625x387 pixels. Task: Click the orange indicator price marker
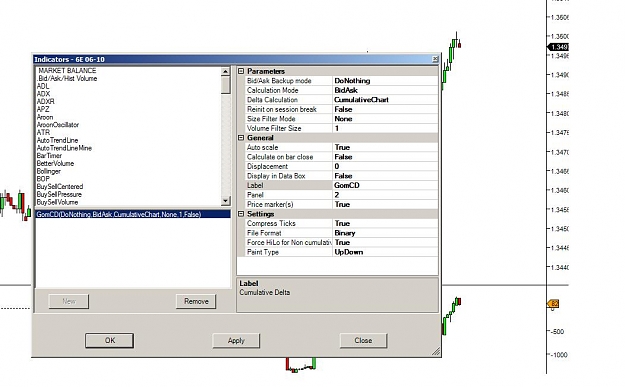click(x=553, y=304)
